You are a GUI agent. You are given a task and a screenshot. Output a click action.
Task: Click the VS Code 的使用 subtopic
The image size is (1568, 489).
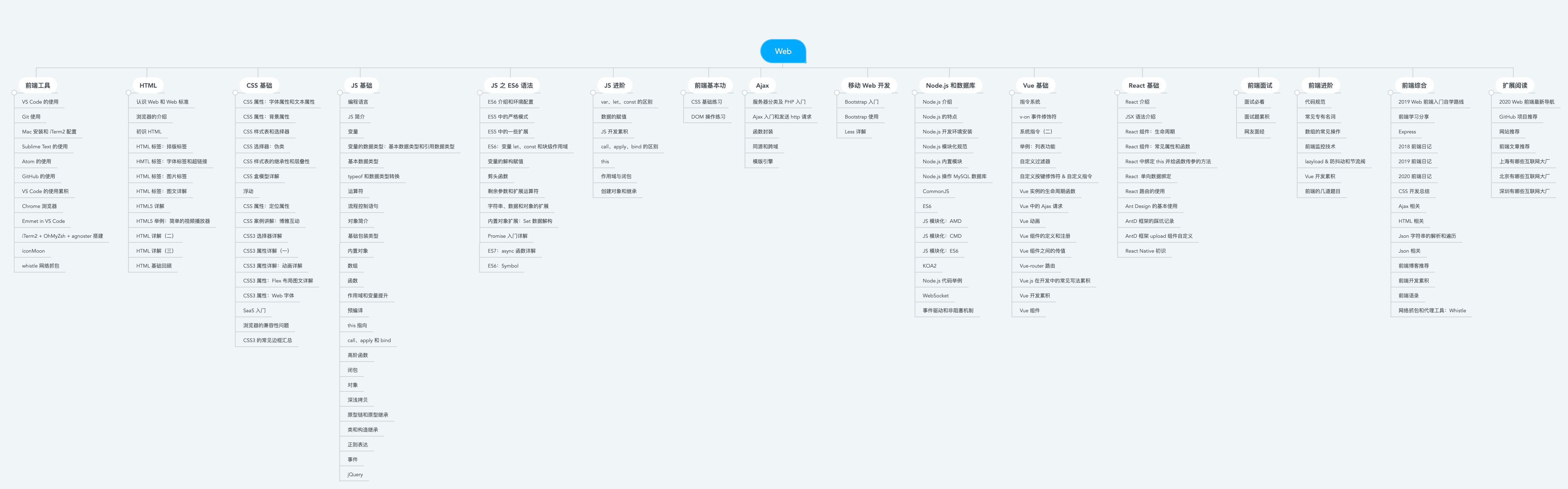pyautogui.click(x=40, y=102)
